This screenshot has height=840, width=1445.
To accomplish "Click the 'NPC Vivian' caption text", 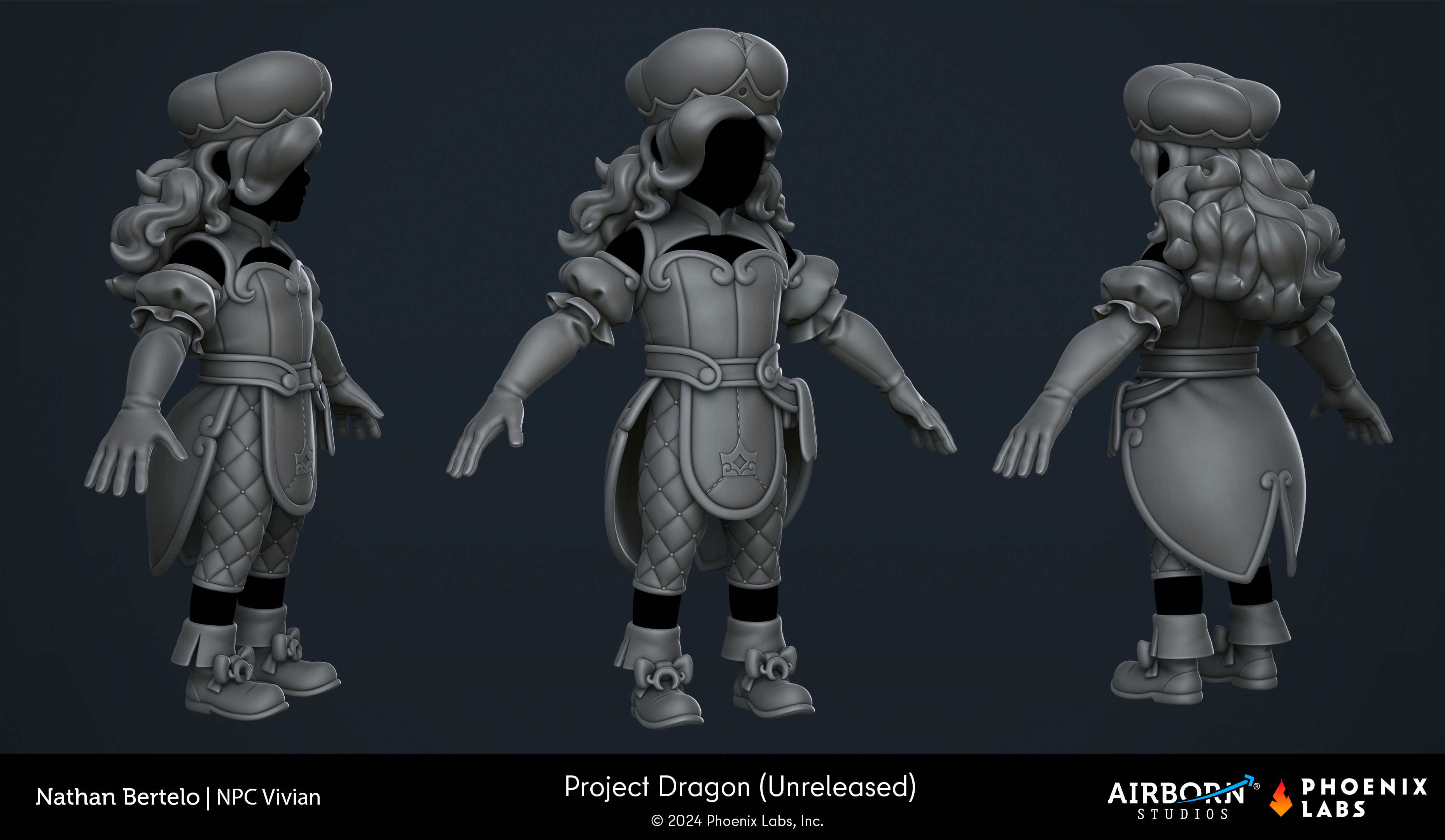I will (268, 797).
